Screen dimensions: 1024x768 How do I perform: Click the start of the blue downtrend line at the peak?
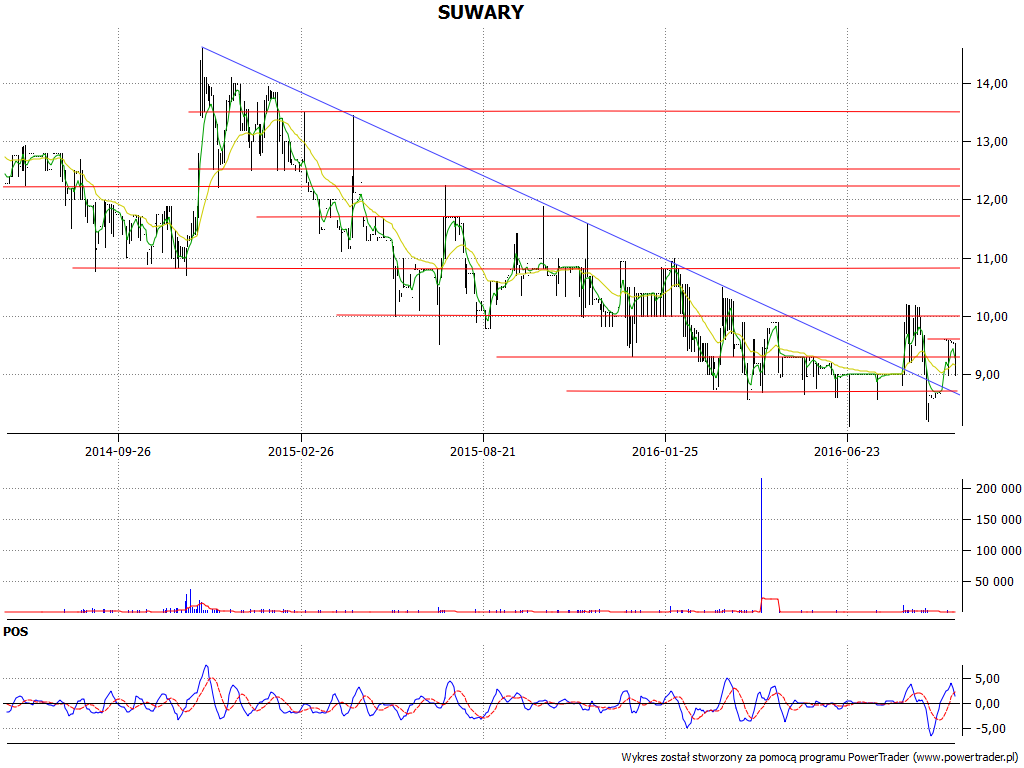tap(202, 48)
